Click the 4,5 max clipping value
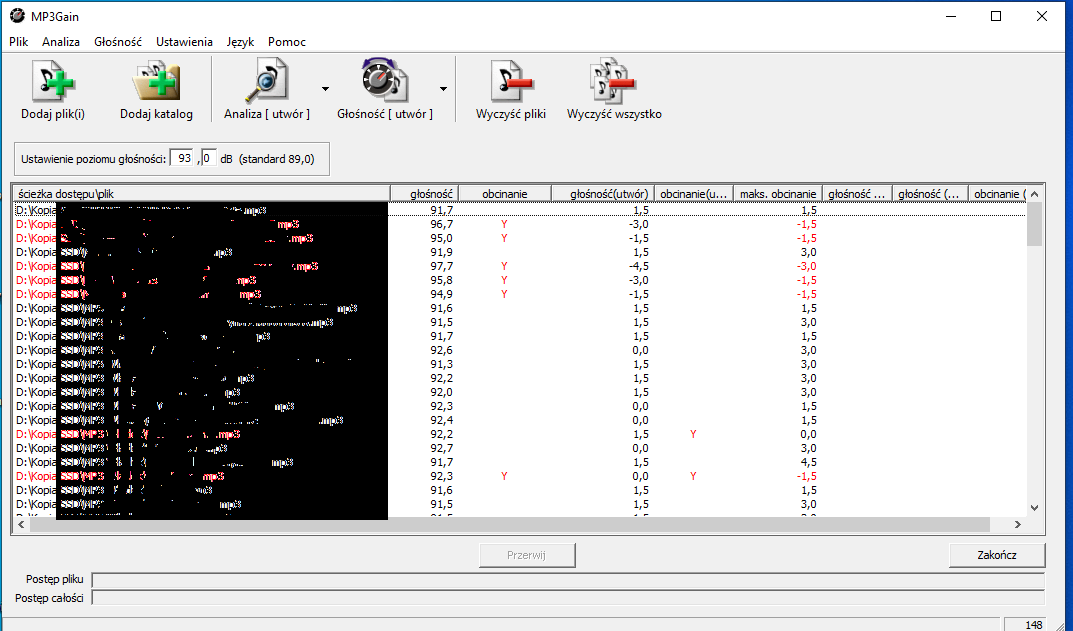Screen dimensions: 1073x631 point(808,463)
